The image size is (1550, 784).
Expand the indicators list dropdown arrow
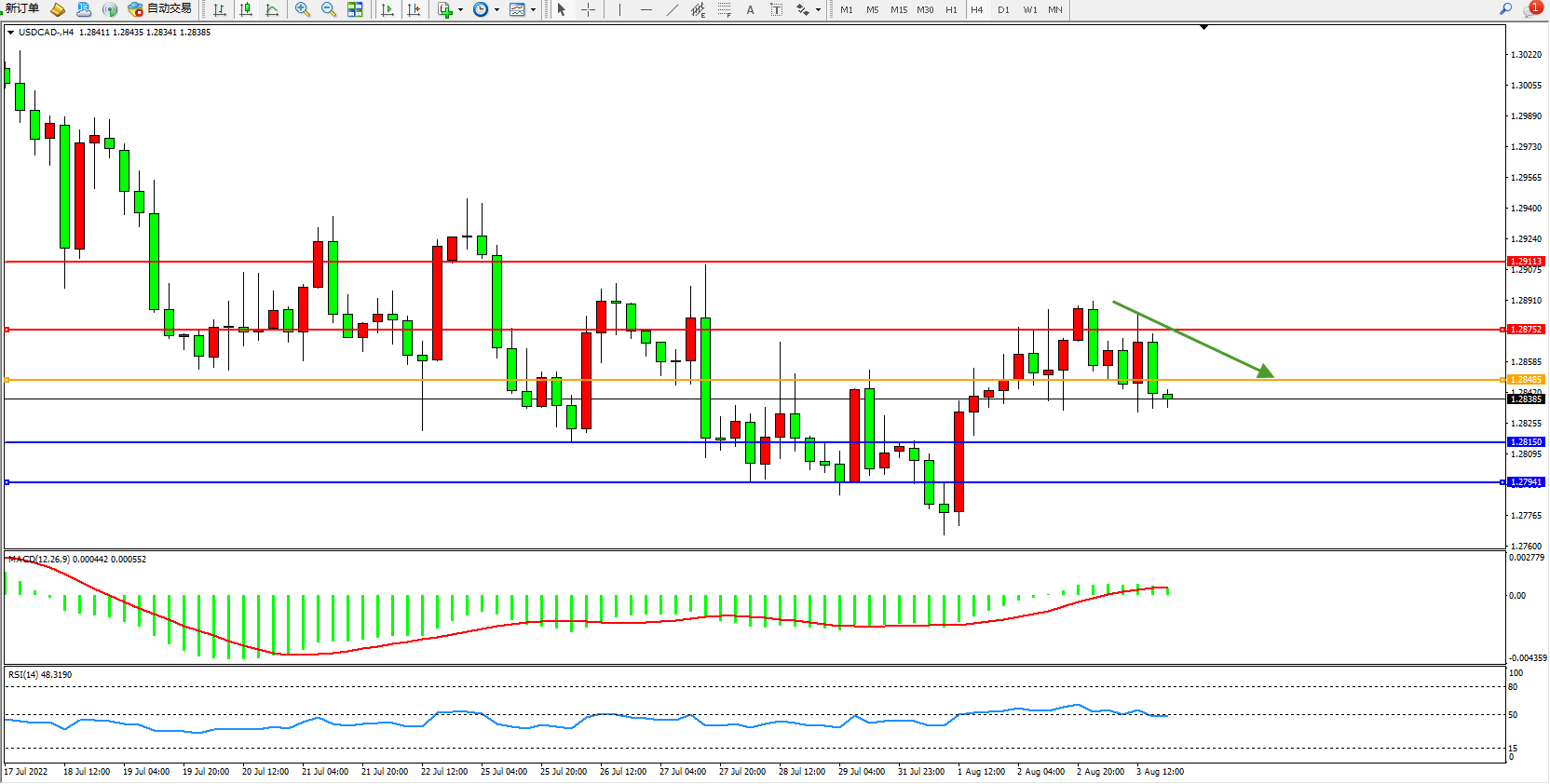(x=460, y=9)
